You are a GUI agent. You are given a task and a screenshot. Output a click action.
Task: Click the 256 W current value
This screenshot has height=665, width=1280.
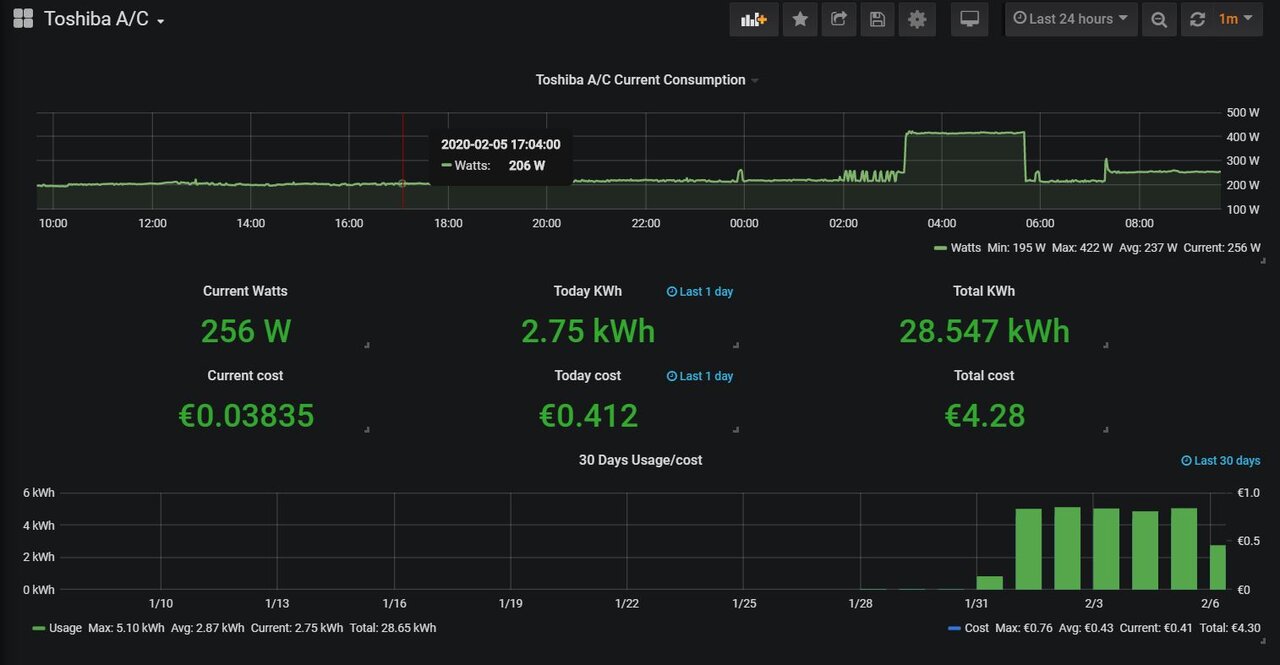click(x=246, y=331)
